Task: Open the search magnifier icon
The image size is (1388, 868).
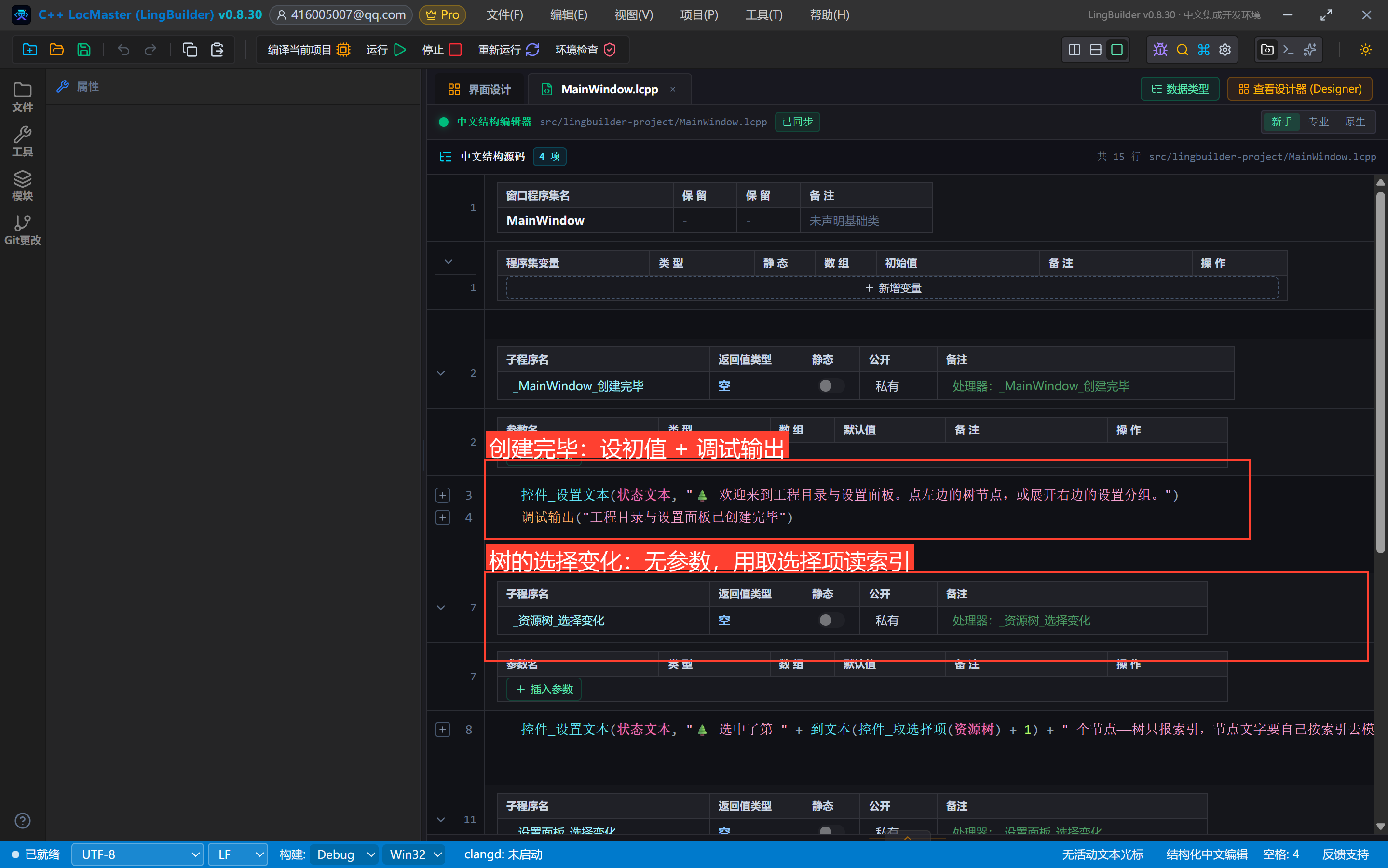Action: coord(1182,50)
